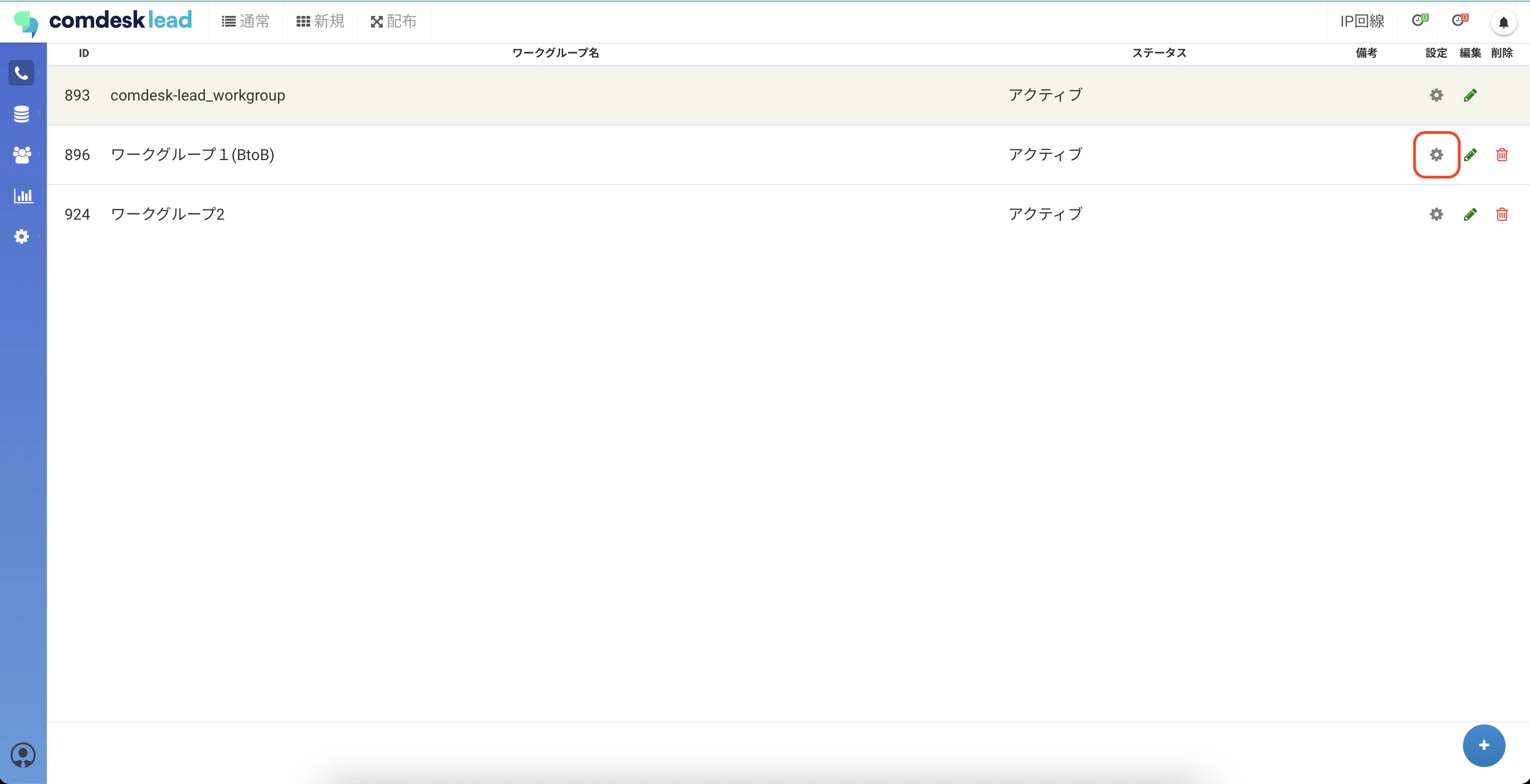Select the ワークグループ2 name
Screen dimensions: 1530x784
(x=168, y=214)
